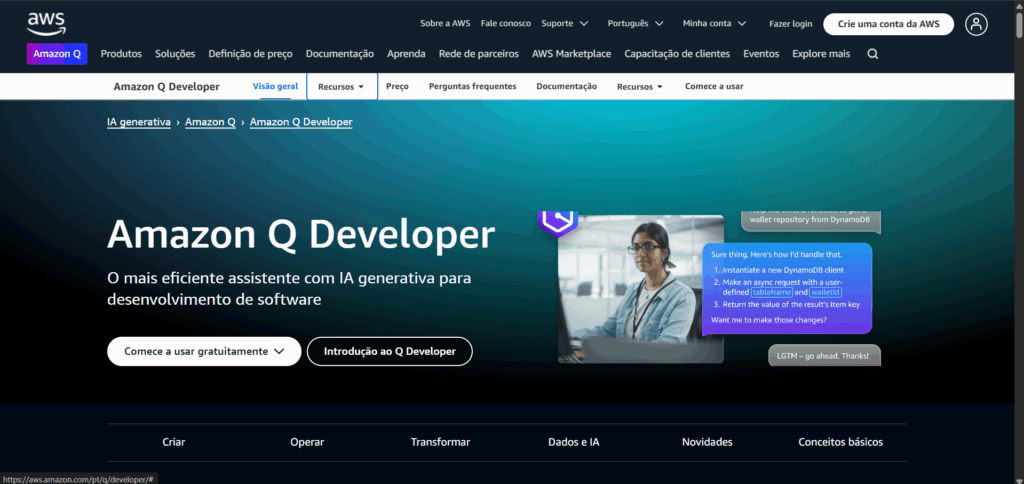Click Fazer login link

791,24
